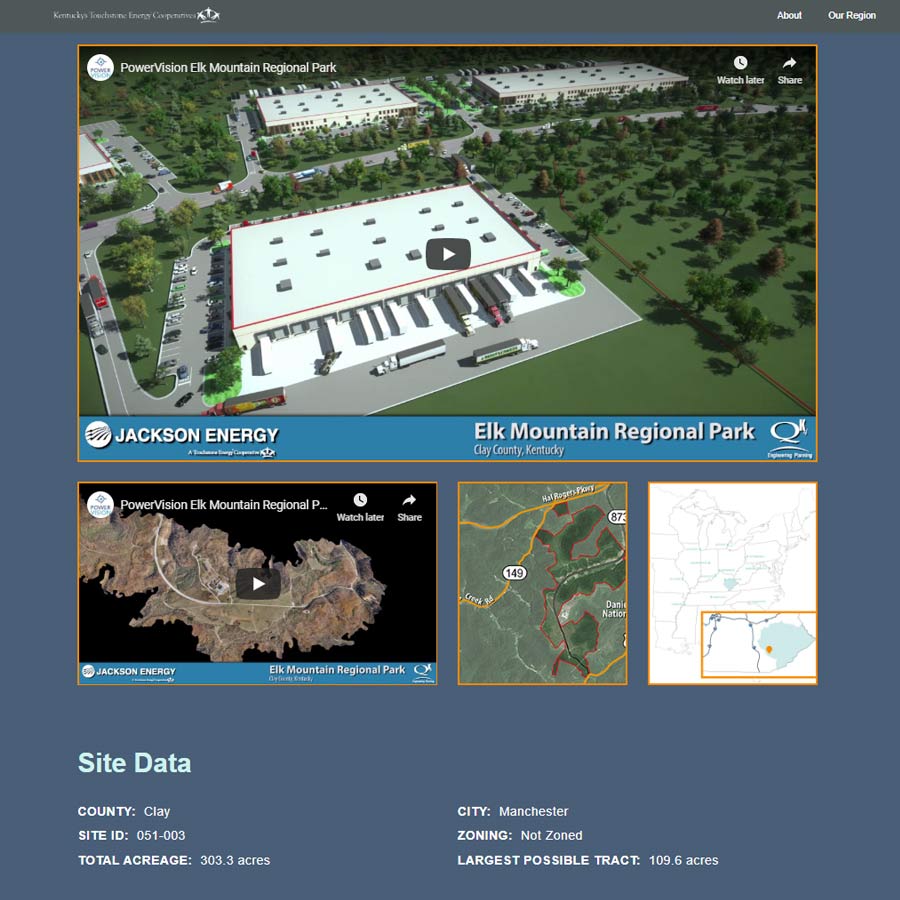Click Share arrow icon on large video
900x900 pixels.
pos(789,63)
